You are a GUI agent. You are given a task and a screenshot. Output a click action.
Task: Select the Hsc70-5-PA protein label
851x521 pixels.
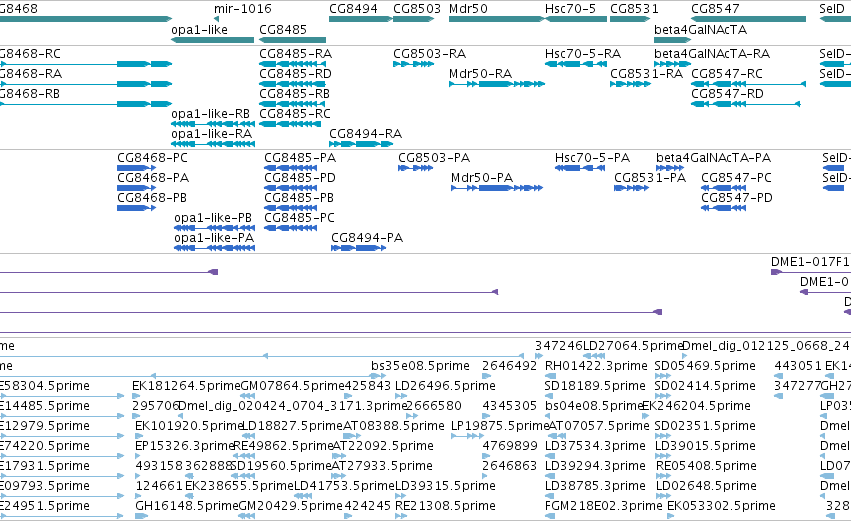point(592,158)
